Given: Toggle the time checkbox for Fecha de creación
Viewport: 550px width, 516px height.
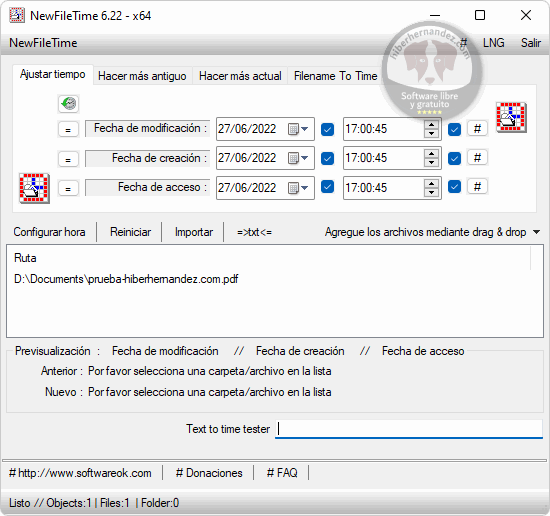Looking at the screenshot, I should [454, 159].
